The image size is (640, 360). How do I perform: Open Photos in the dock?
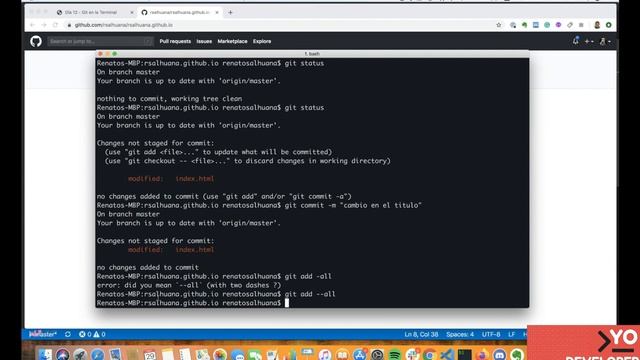pyautogui.click(x=220, y=354)
